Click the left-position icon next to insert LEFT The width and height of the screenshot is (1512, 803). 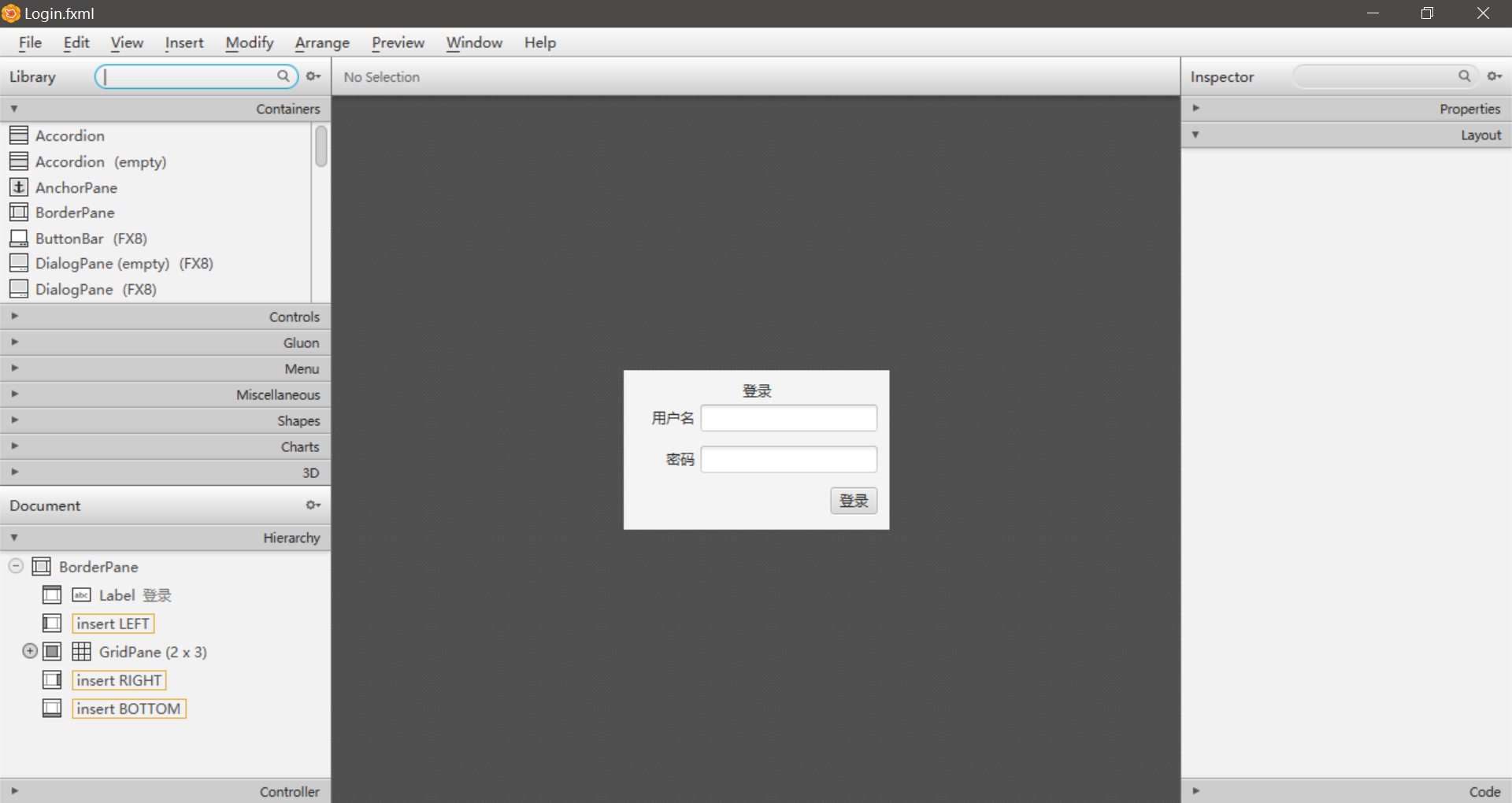click(52, 624)
